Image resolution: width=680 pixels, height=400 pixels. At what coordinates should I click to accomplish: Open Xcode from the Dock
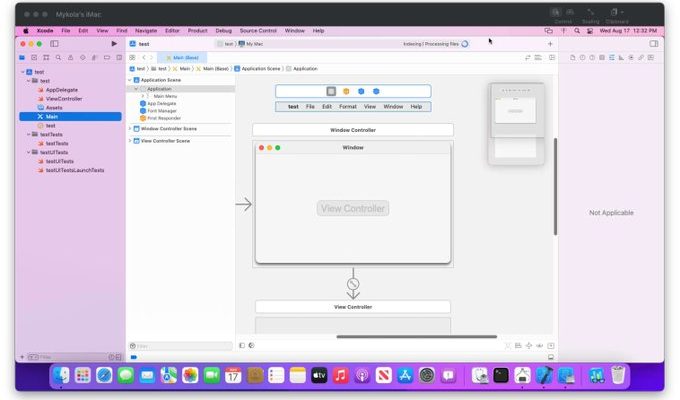coord(544,376)
